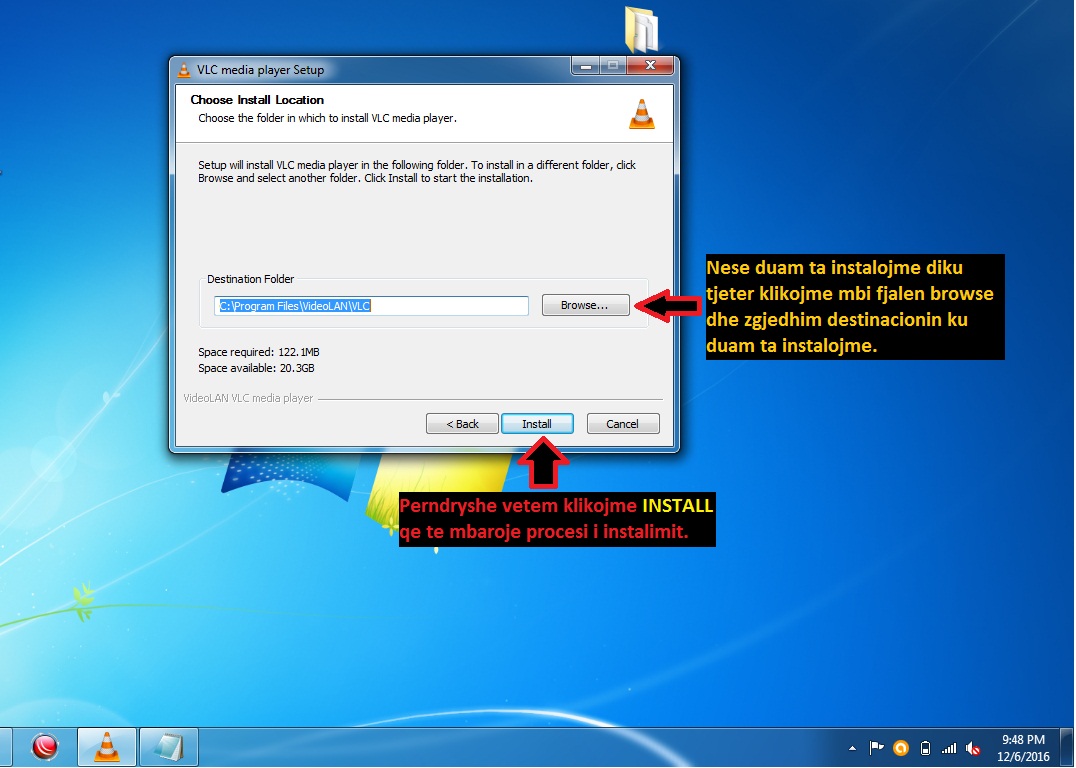Click the orange Avast tray icon
Image resolution: width=1076 pixels, height=768 pixels.
[901, 748]
